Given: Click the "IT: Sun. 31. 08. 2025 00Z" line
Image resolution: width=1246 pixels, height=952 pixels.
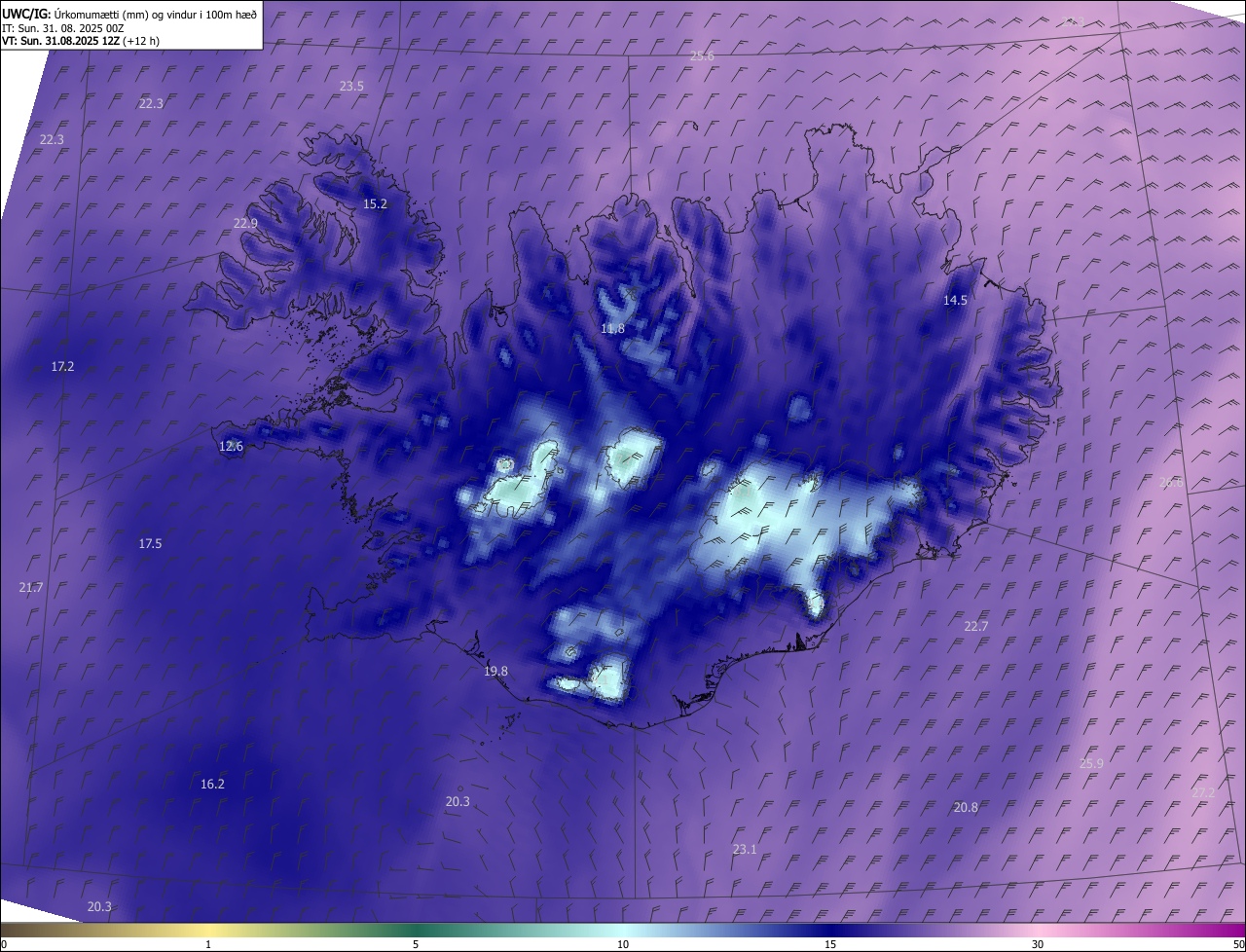Looking at the screenshot, I should point(63,27).
